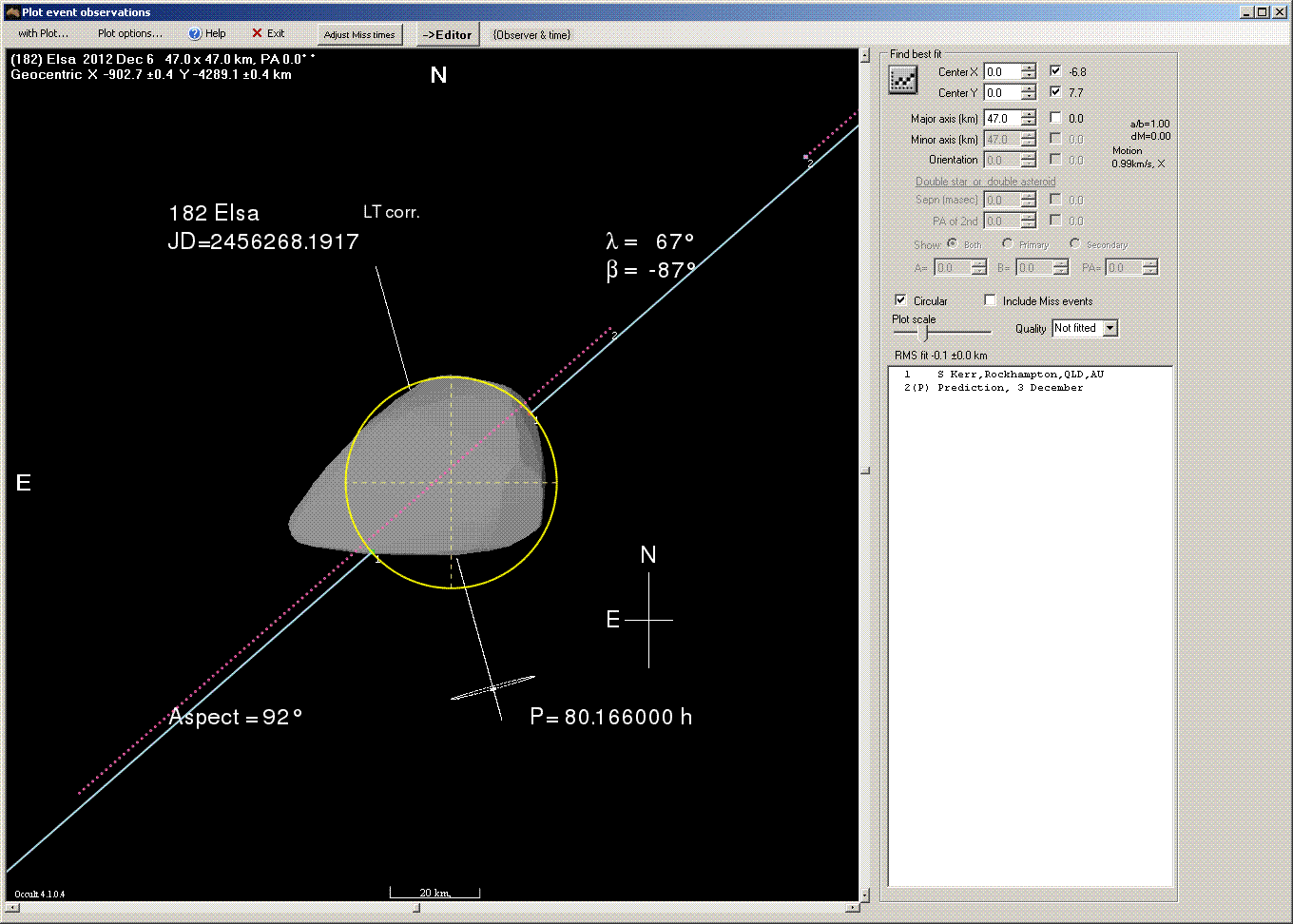Image resolution: width=1293 pixels, height=924 pixels.
Task: Click the '20 km' scale bar
Action: pyautogui.click(x=434, y=893)
